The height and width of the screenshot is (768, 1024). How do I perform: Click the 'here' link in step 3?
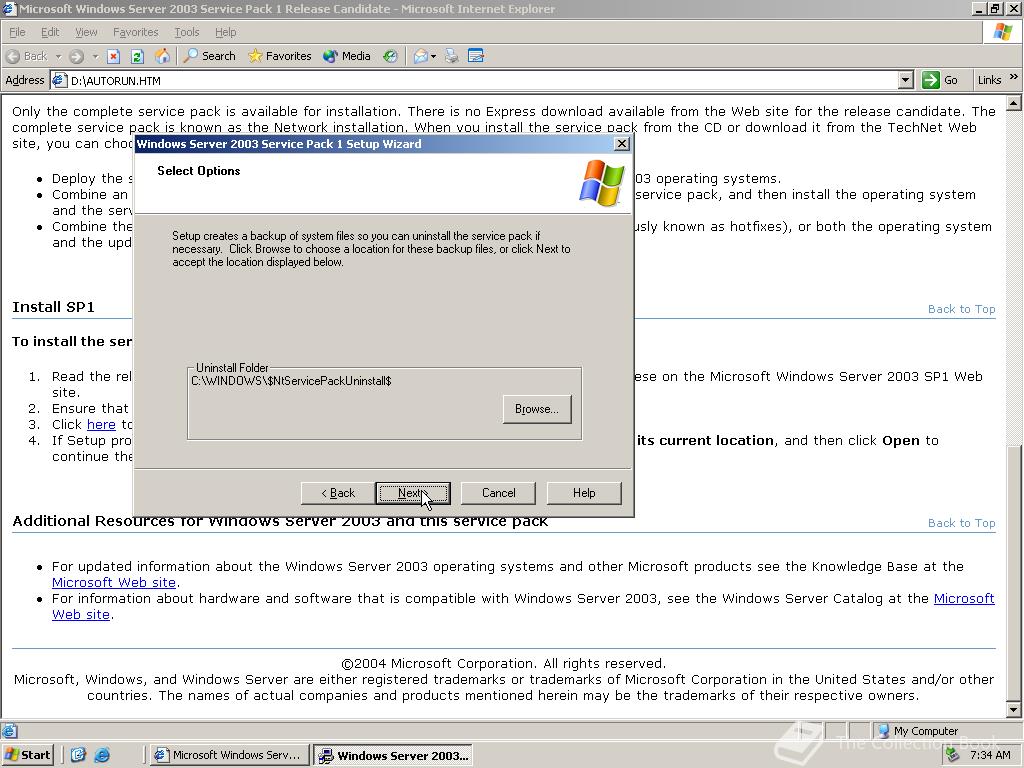(101, 424)
